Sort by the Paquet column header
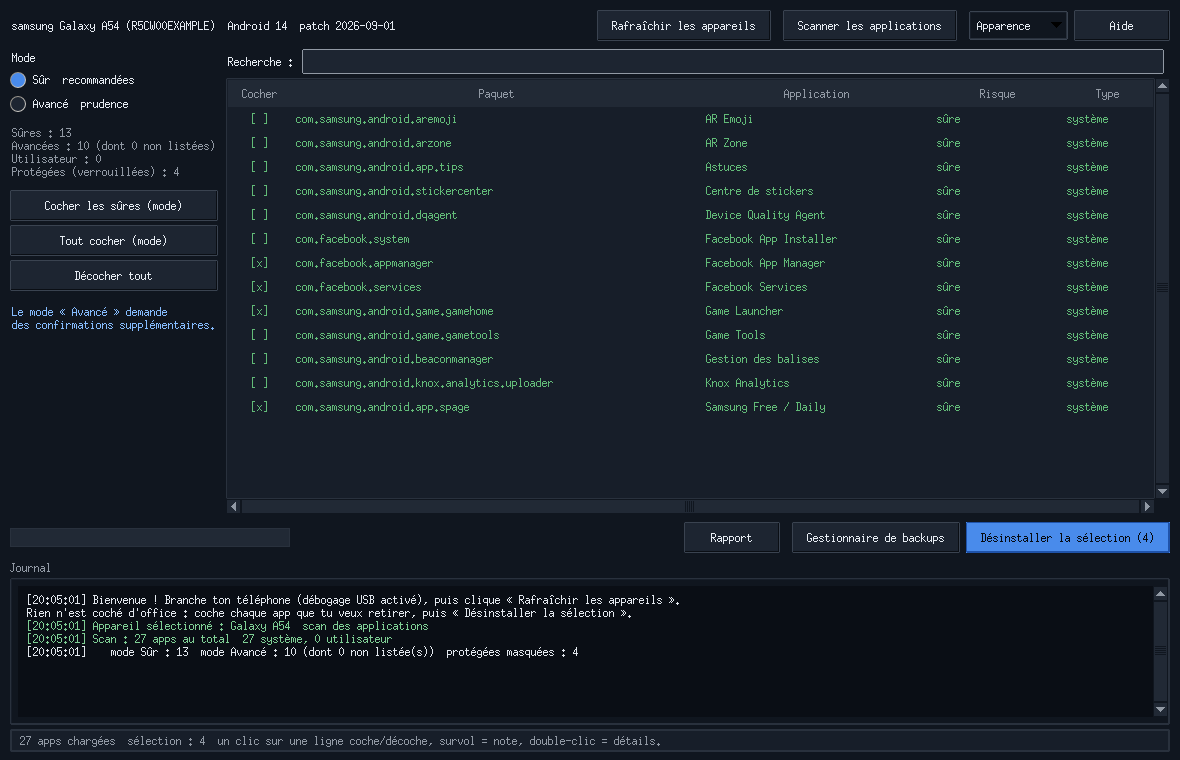 496,94
